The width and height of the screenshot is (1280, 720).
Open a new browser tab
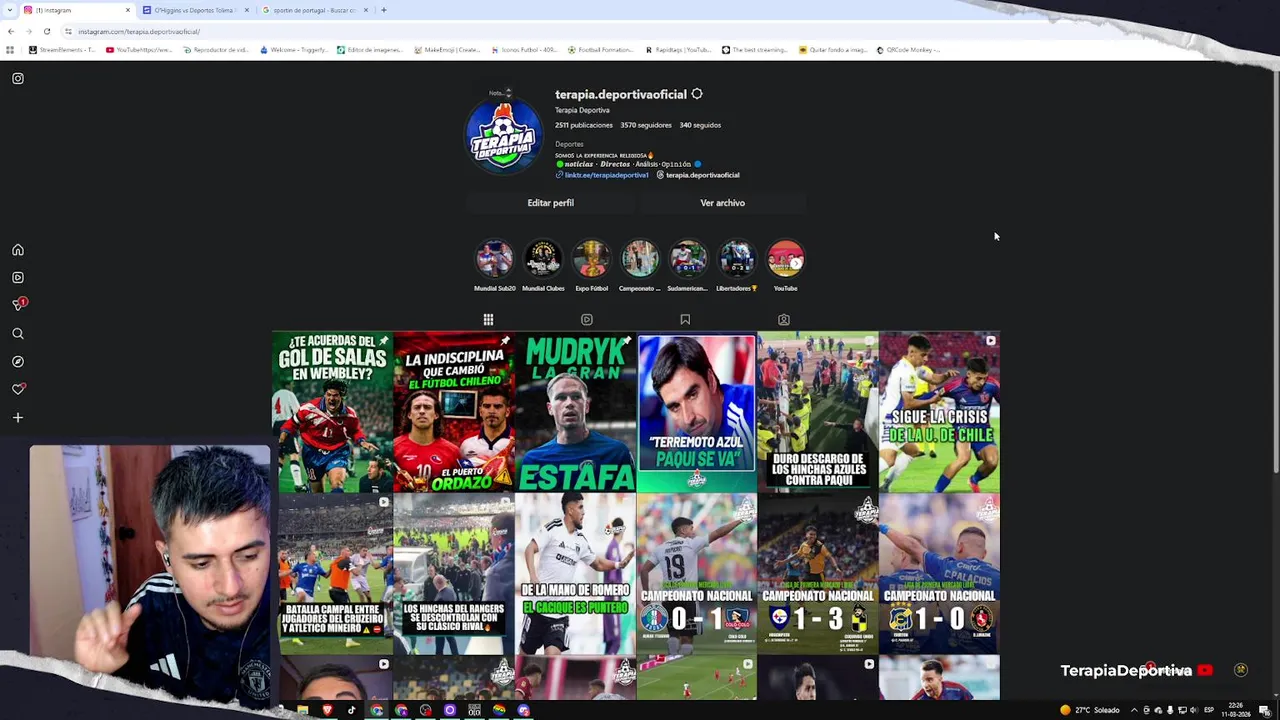[x=384, y=10]
